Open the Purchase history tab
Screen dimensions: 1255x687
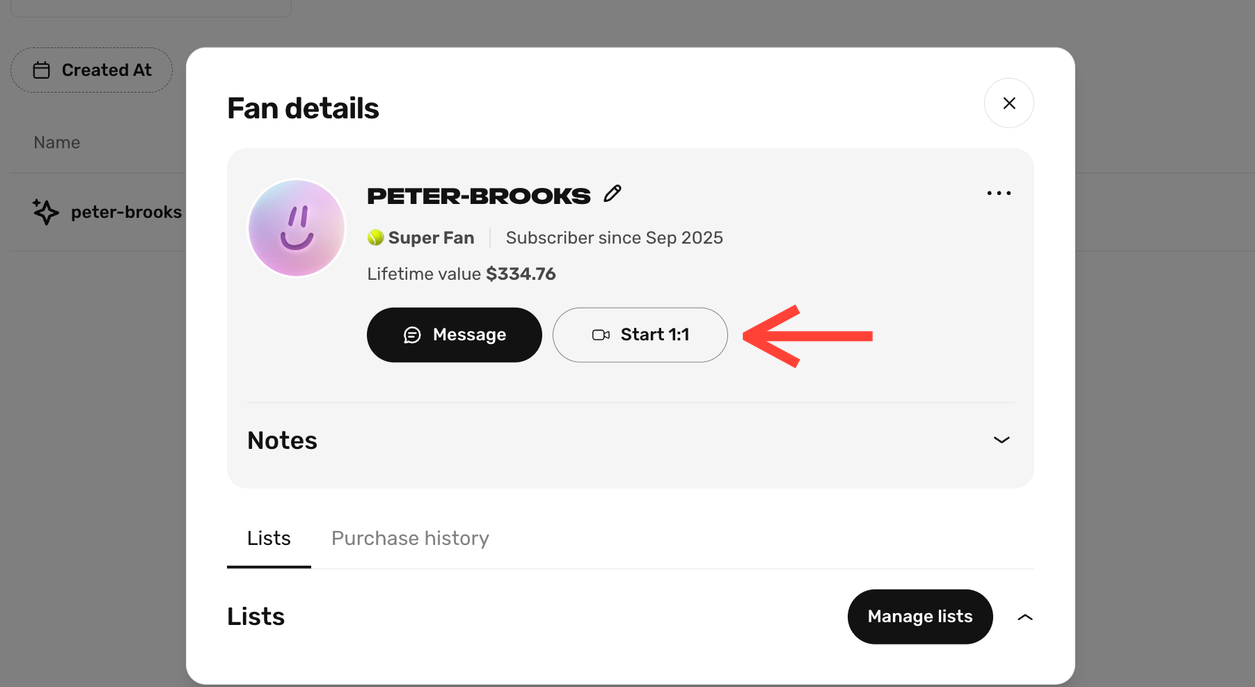pos(410,538)
